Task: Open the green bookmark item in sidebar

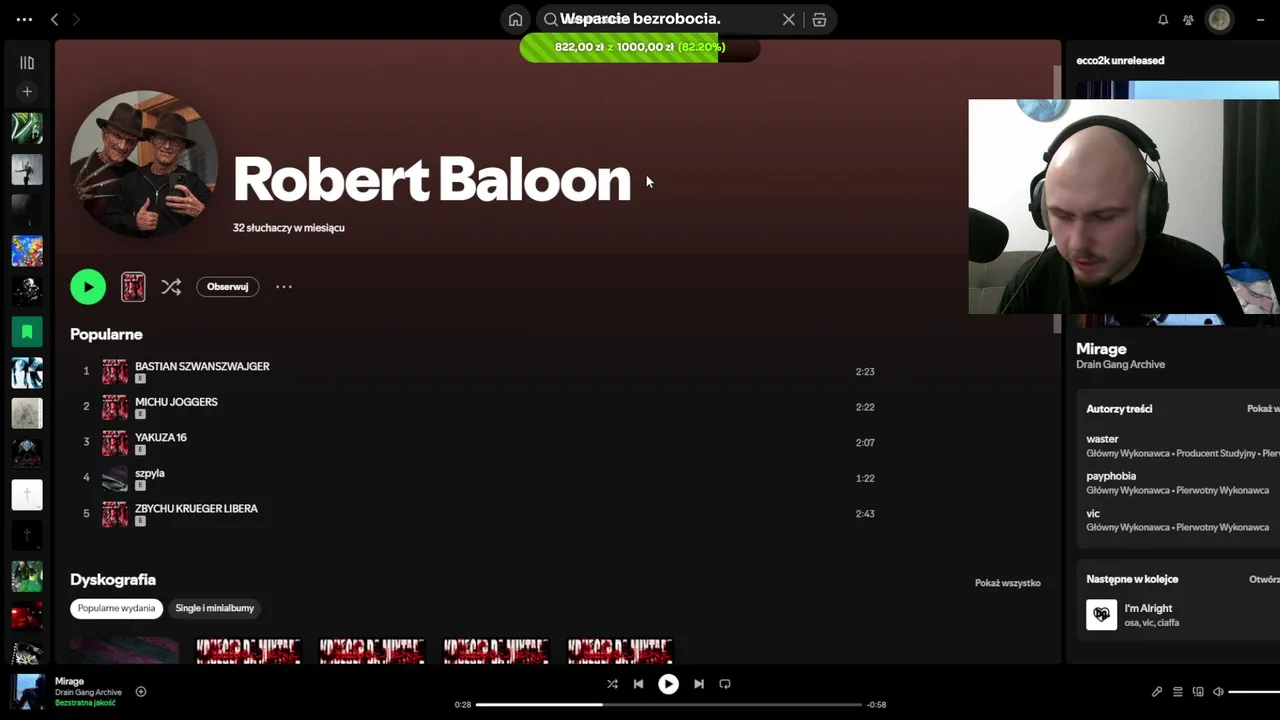Action: coord(27,331)
